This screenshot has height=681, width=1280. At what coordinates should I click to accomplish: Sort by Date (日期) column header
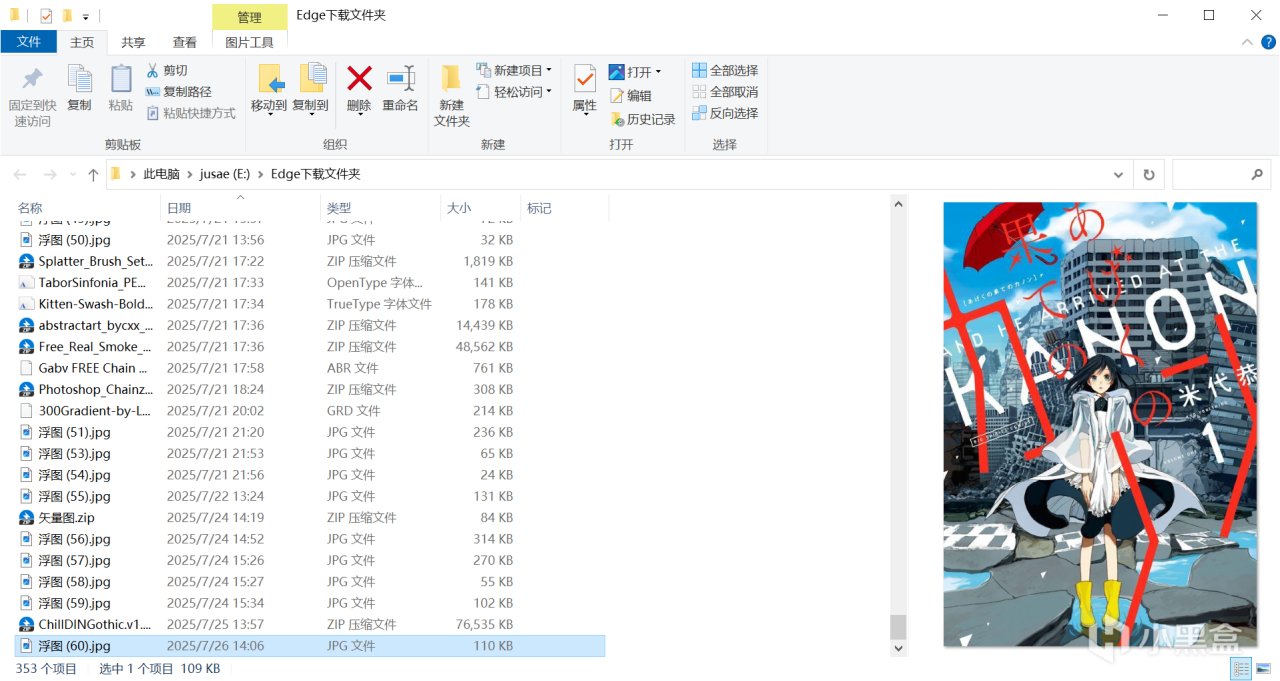coord(240,208)
